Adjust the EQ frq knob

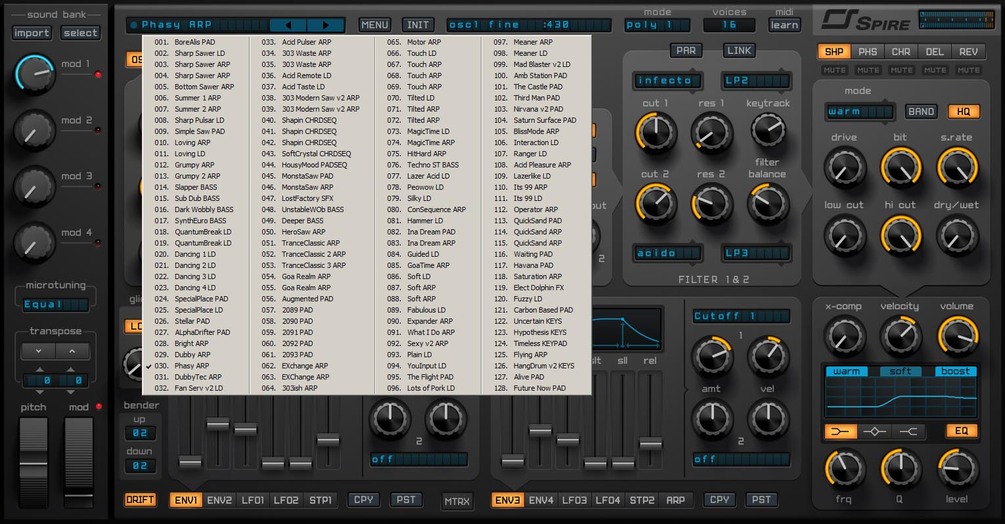[844, 468]
